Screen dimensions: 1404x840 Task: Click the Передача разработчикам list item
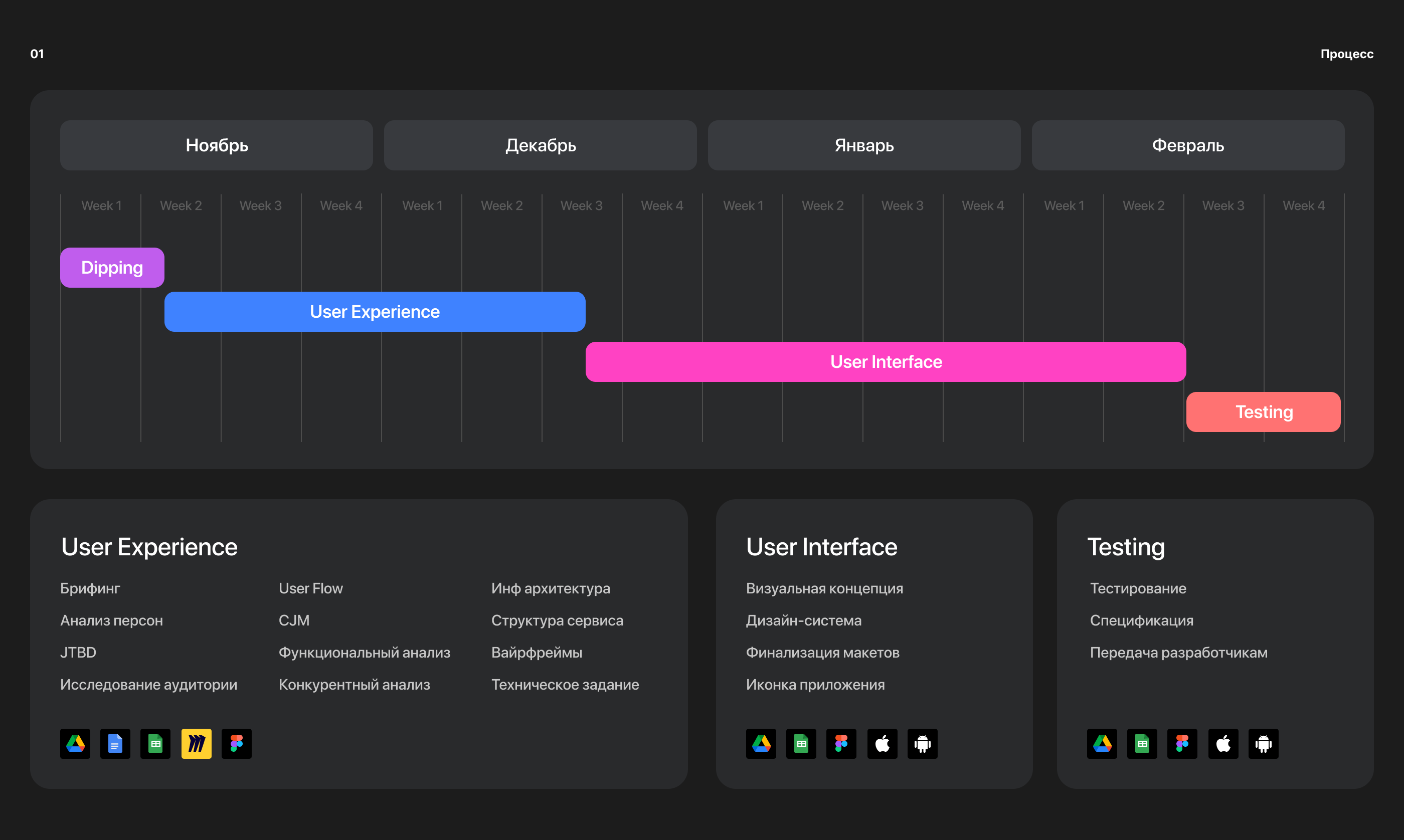pyautogui.click(x=1178, y=653)
